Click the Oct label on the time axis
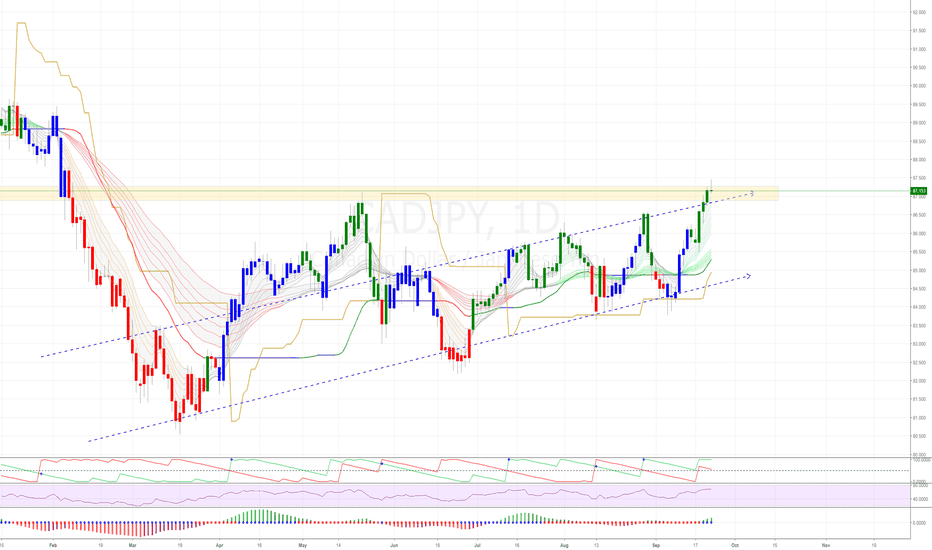 [735, 545]
